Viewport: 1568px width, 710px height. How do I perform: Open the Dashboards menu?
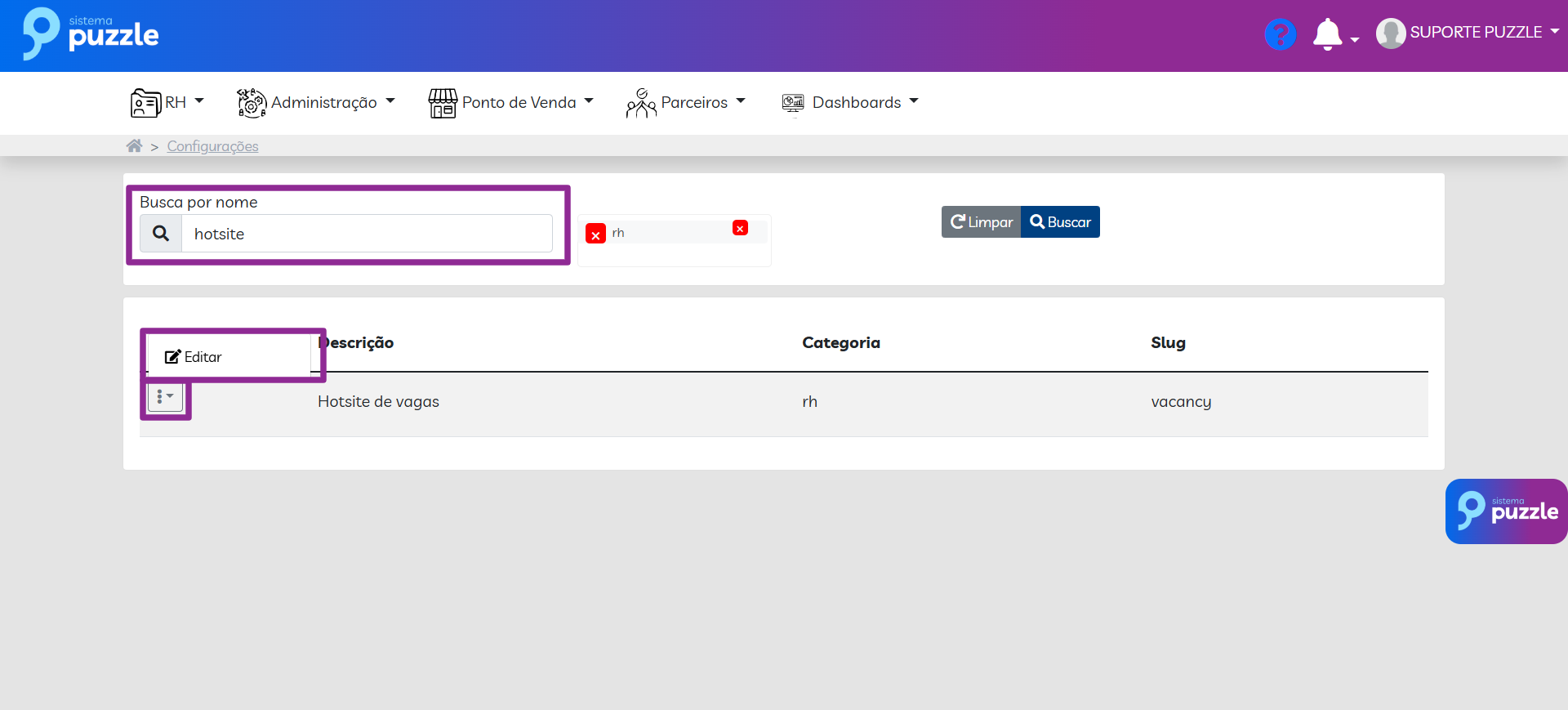[850, 103]
